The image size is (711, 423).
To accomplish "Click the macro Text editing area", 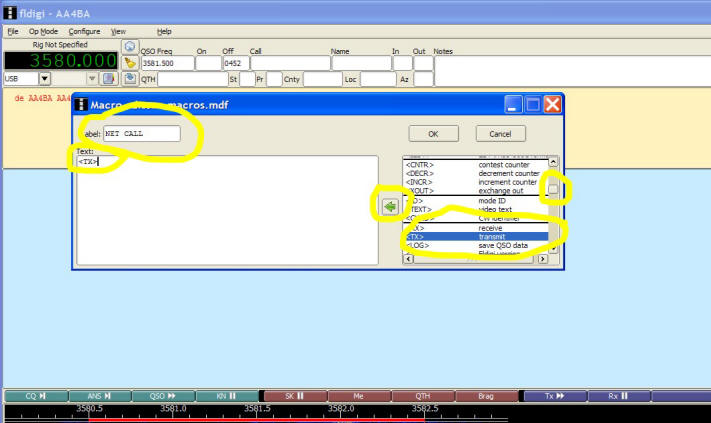I will pyautogui.click(x=227, y=210).
